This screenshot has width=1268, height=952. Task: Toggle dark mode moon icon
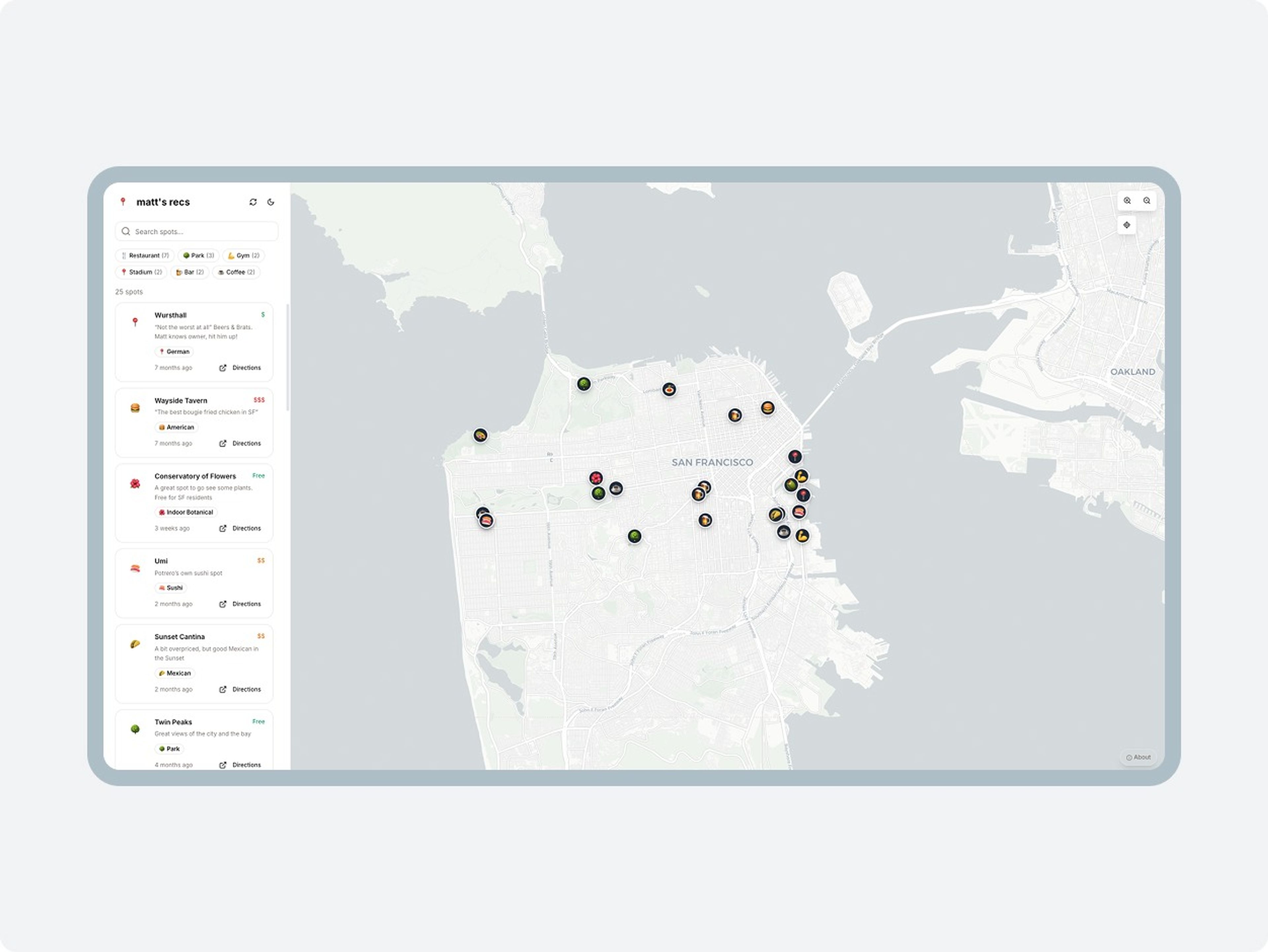270,202
